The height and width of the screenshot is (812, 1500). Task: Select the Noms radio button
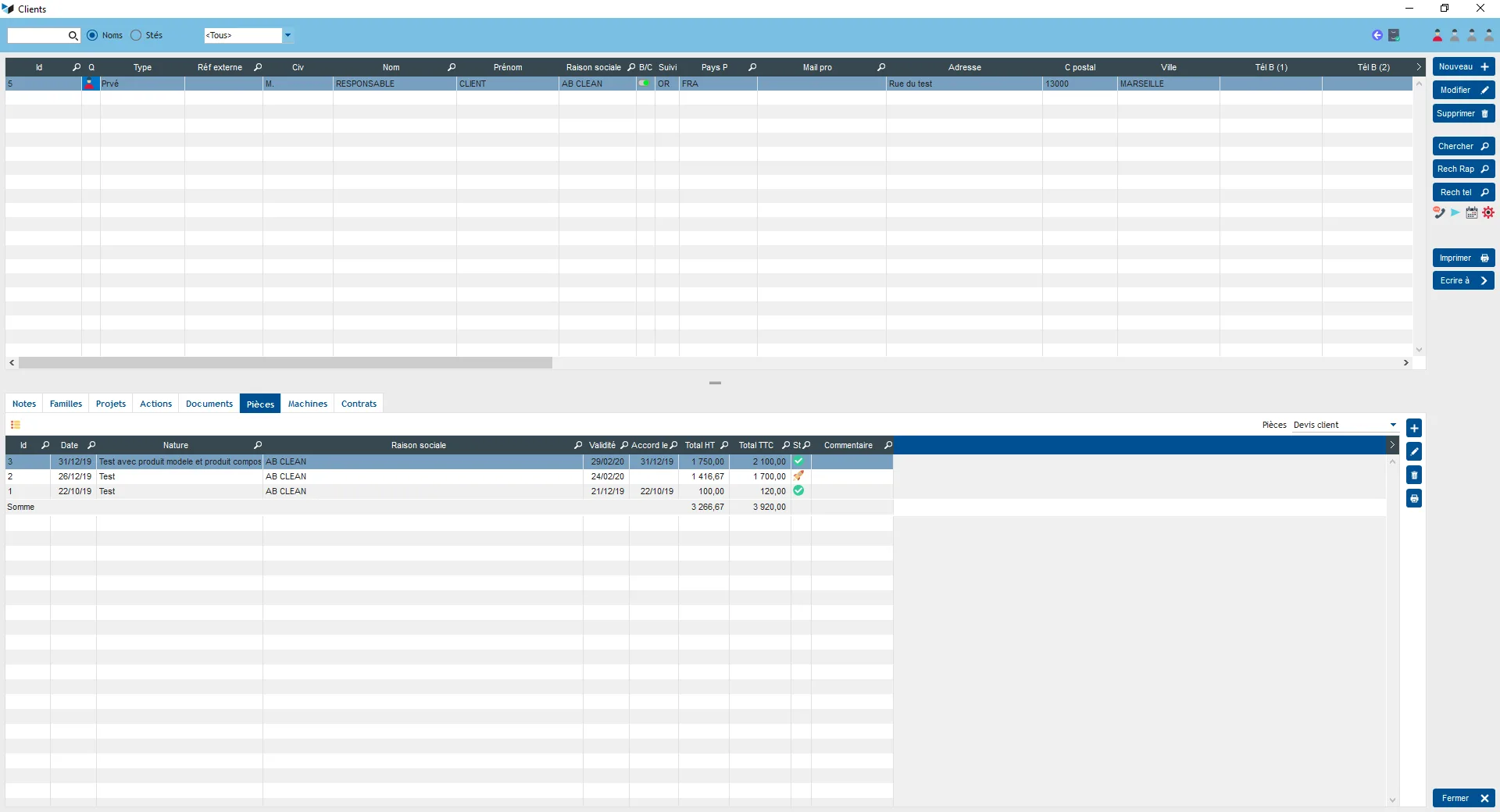92,35
